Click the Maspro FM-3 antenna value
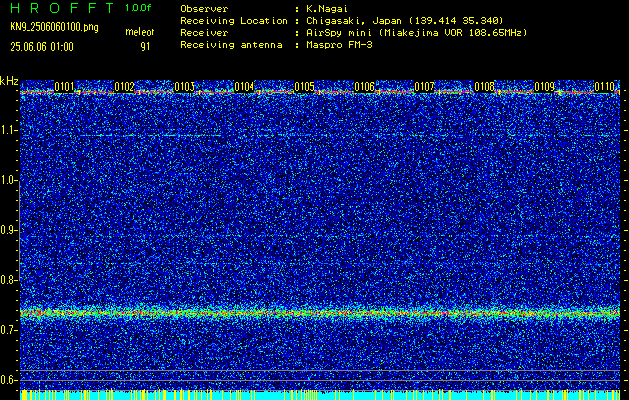The height and width of the screenshot is (400, 629). coord(339,45)
